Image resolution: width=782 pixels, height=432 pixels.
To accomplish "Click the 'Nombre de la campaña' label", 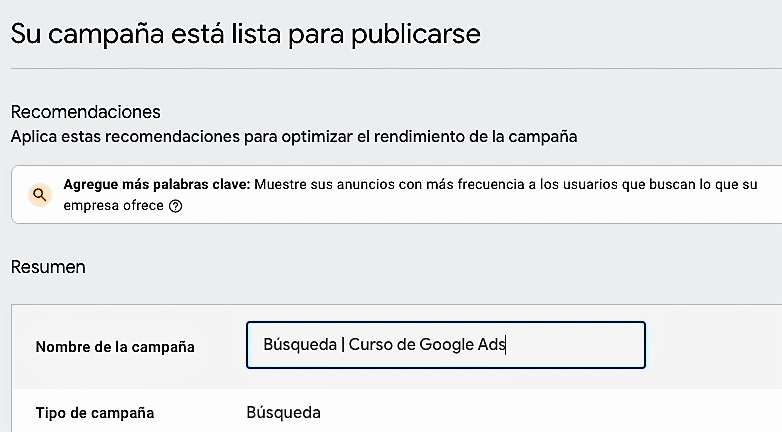I will coord(115,347).
